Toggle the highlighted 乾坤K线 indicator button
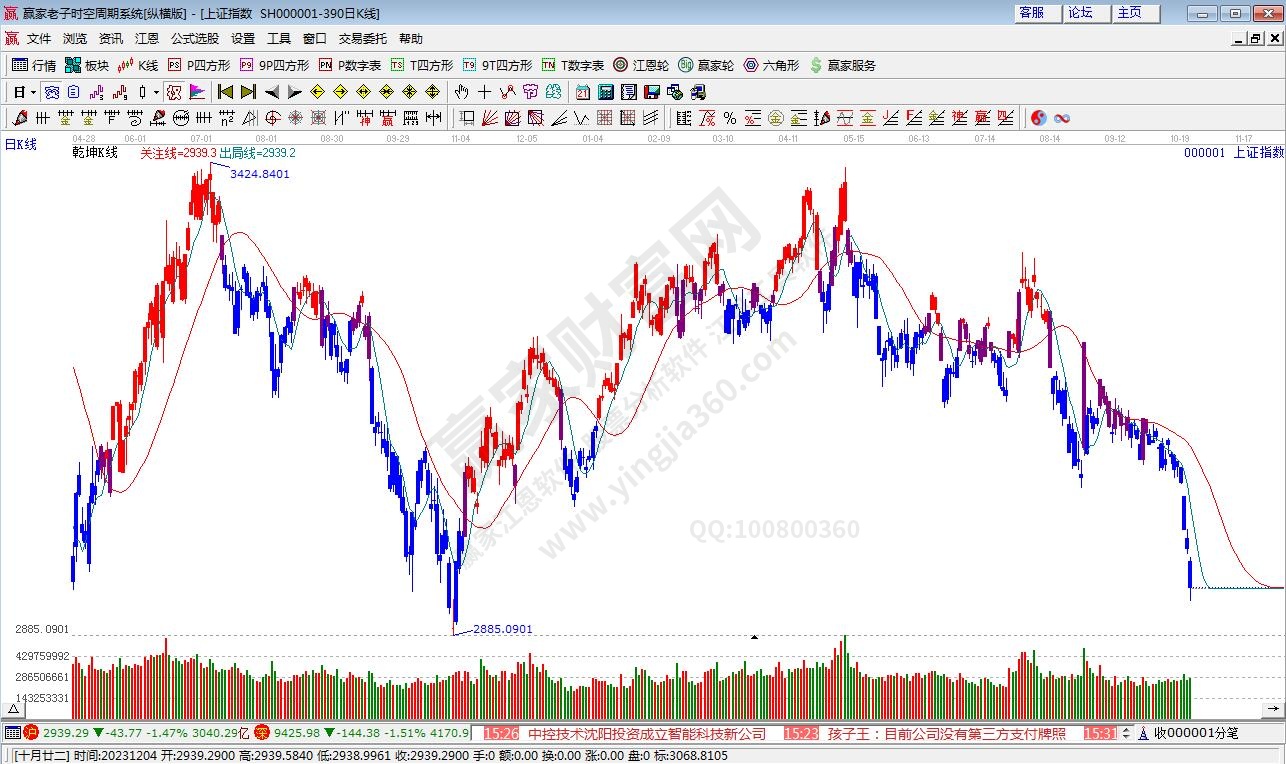Screen dimensions: 1286x764 [173, 92]
